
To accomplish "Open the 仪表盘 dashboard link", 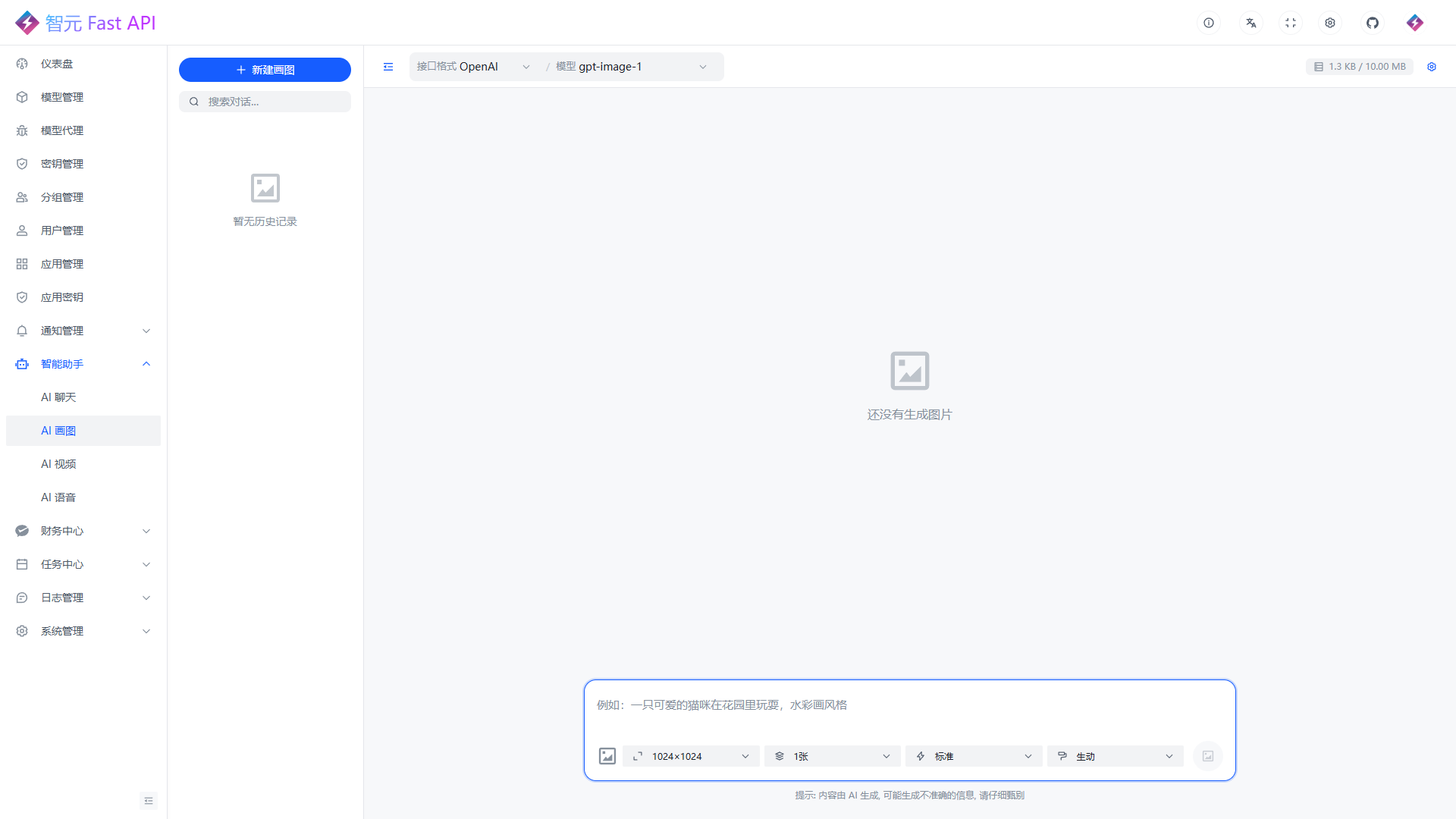I will [57, 64].
